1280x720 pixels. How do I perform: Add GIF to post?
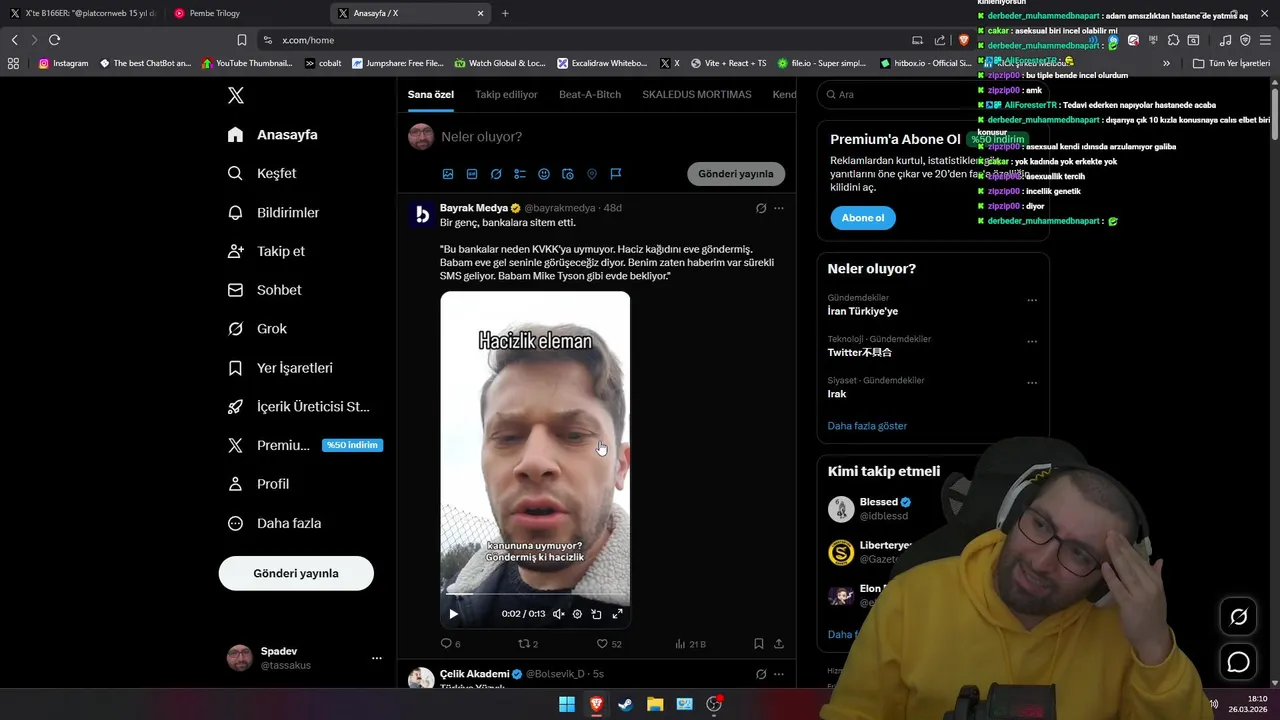tap(472, 174)
